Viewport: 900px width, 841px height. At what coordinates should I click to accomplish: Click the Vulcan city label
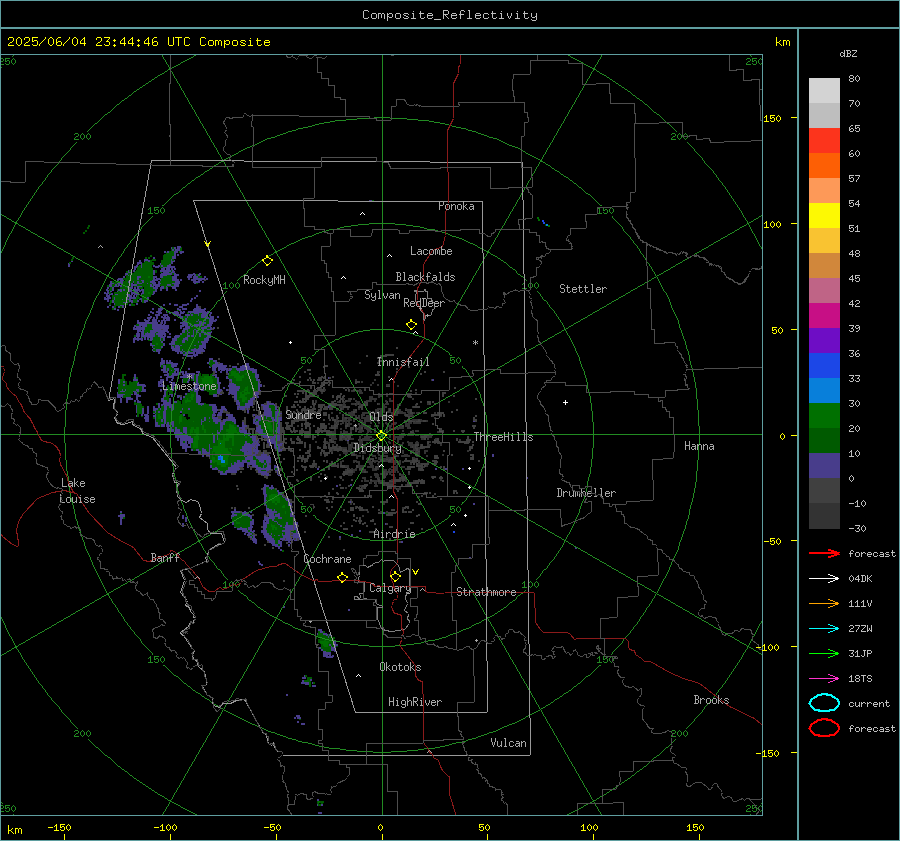tap(508, 743)
